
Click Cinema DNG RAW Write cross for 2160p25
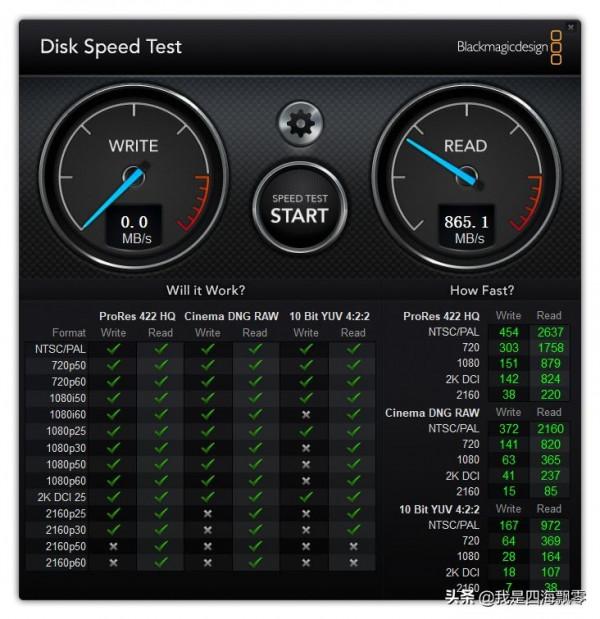point(208,514)
